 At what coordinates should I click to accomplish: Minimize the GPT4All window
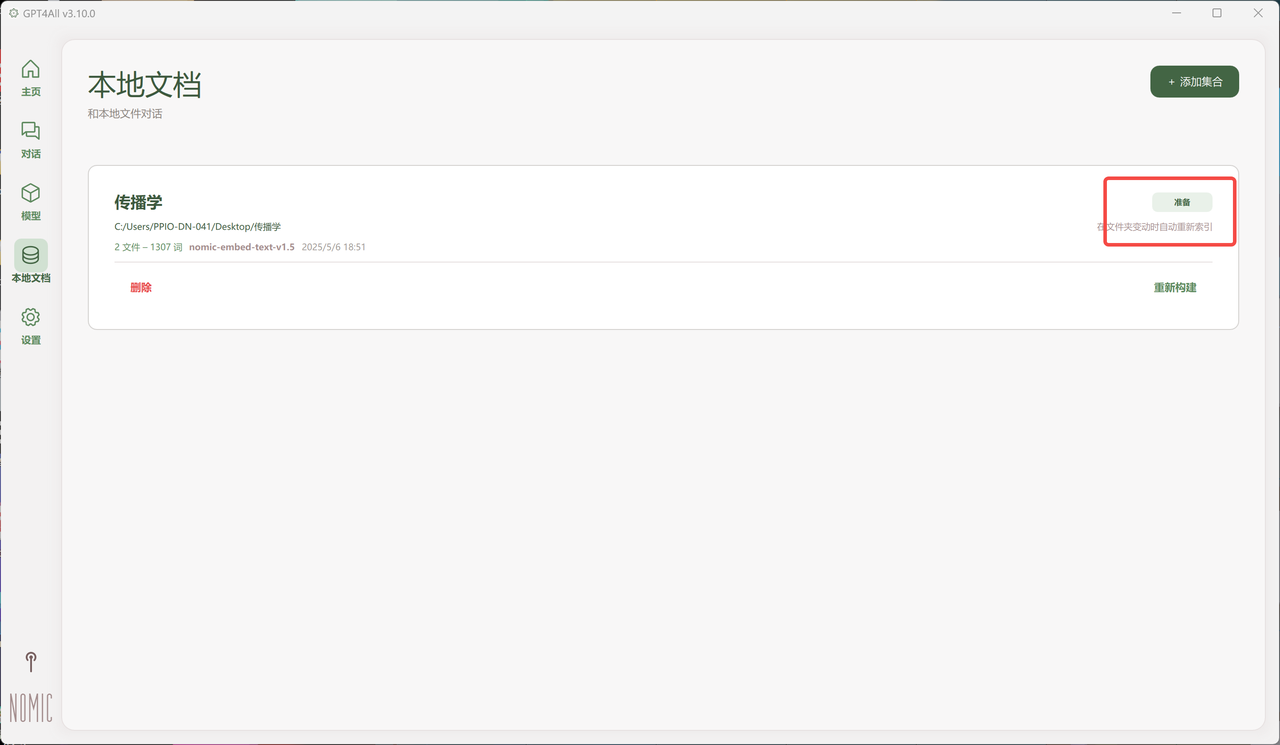[1176, 13]
